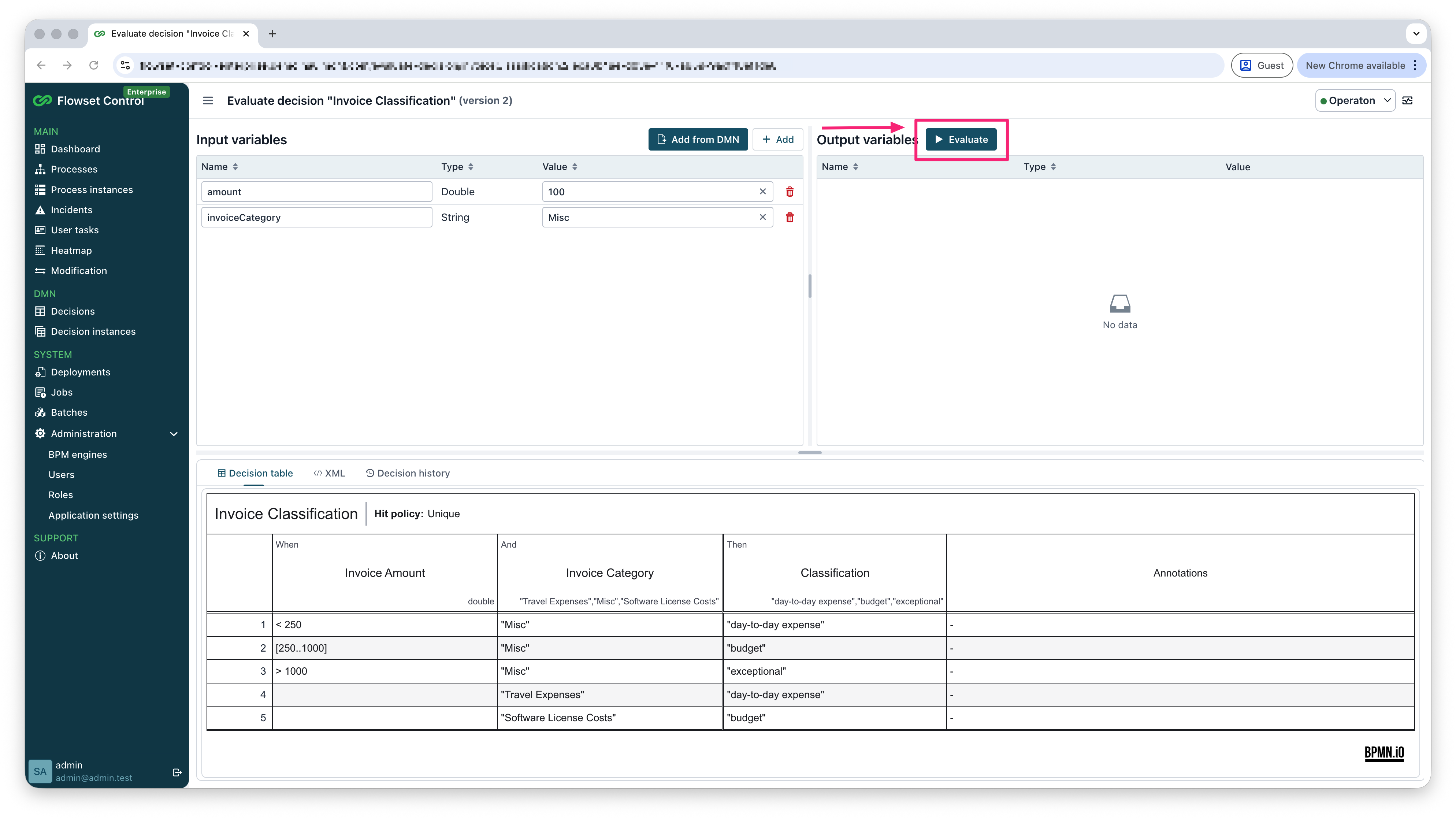This screenshot has width=1456, height=819.
Task: Reload the browser page
Action: [94, 66]
